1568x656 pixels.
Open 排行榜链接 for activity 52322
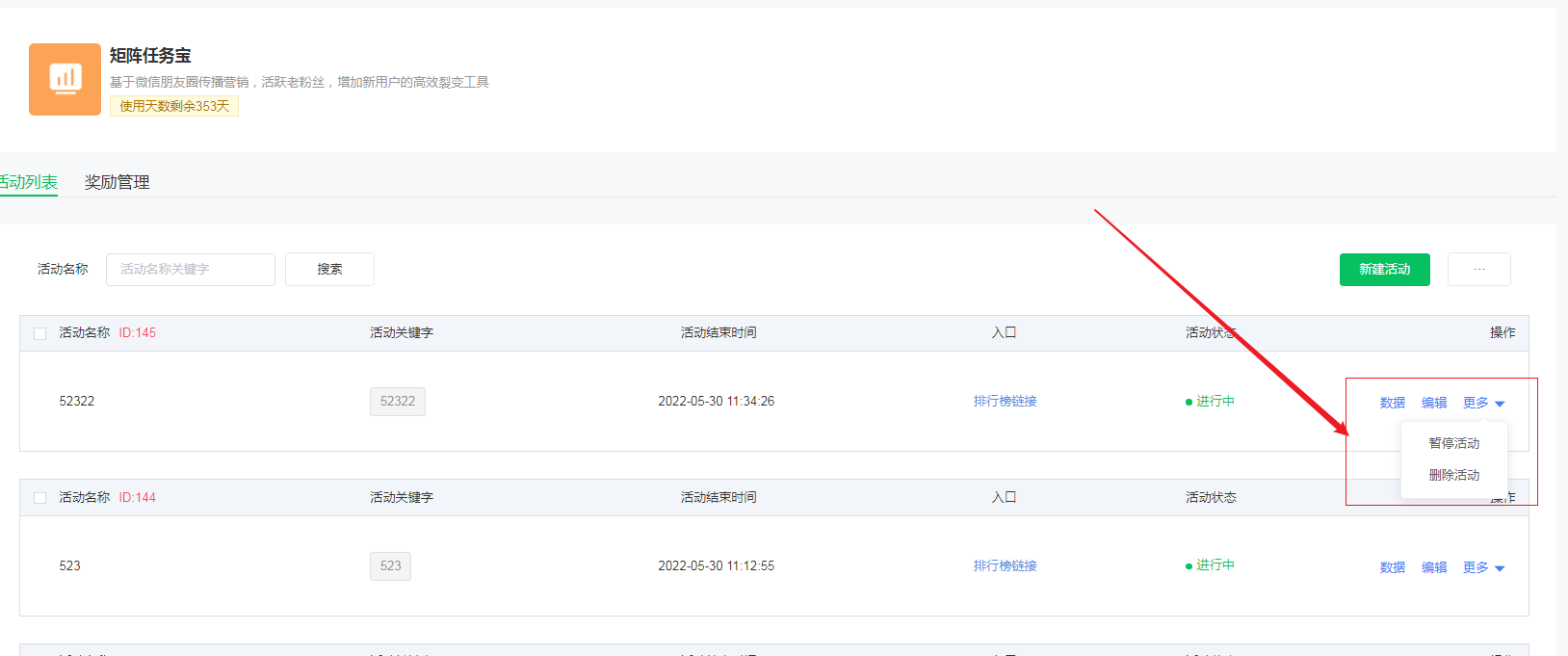(1005, 402)
